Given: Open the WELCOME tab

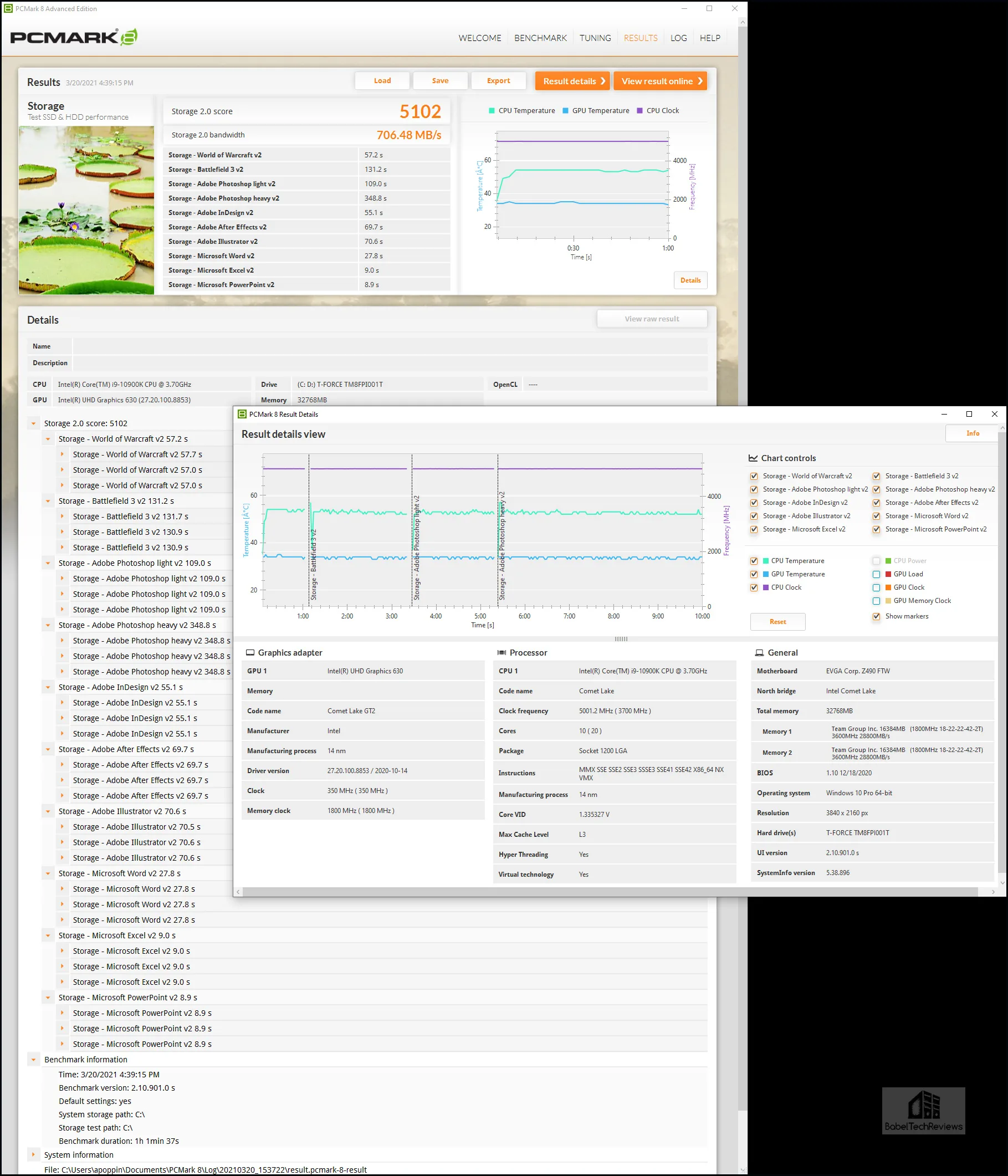Looking at the screenshot, I should click(479, 38).
